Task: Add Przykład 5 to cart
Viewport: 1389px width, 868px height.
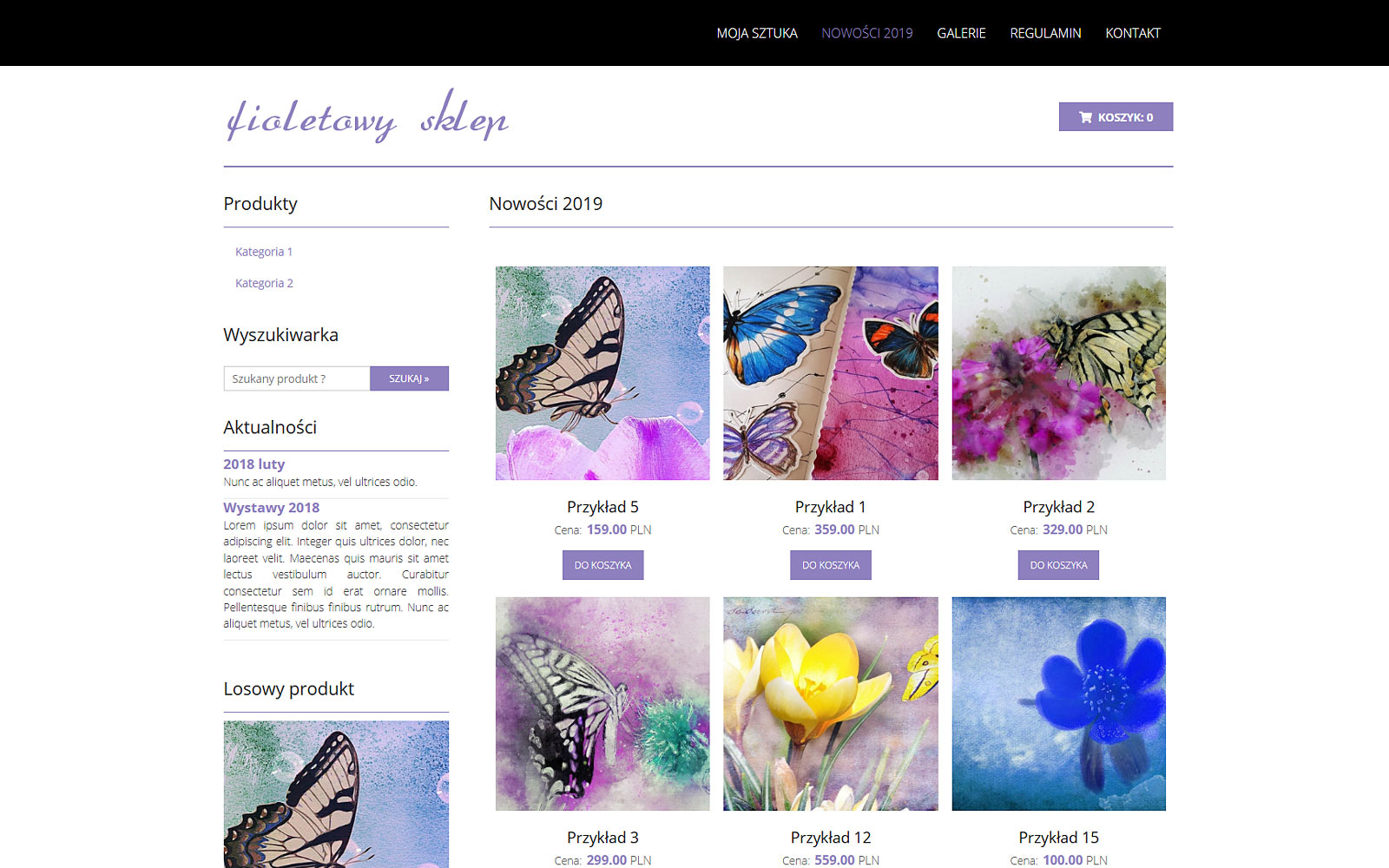Action: 602,565
